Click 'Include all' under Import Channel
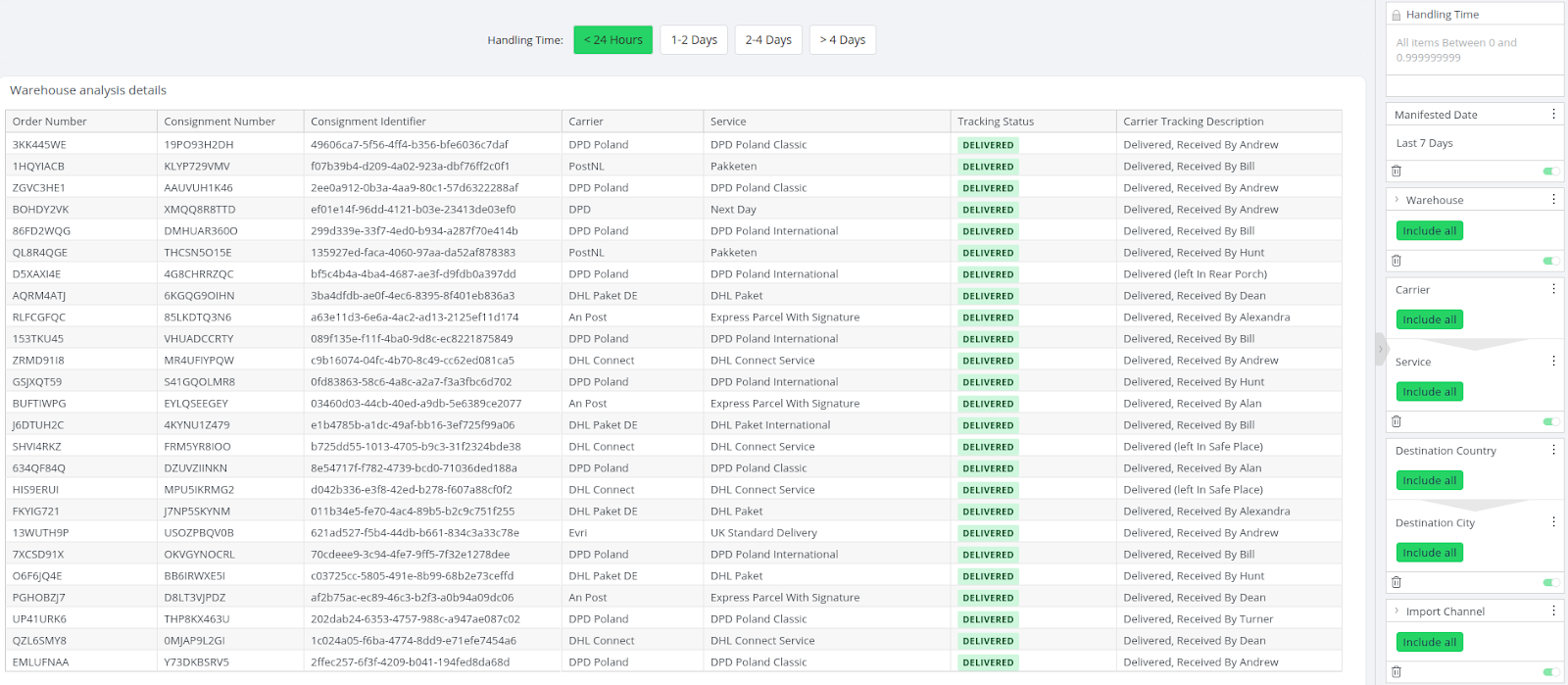 click(1429, 642)
